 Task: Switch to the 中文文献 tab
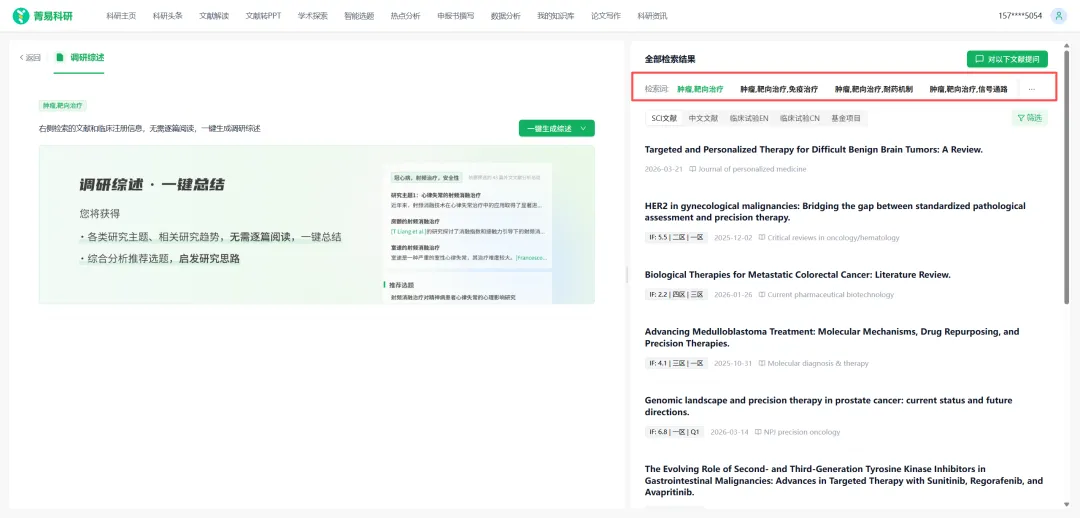point(703,118)
